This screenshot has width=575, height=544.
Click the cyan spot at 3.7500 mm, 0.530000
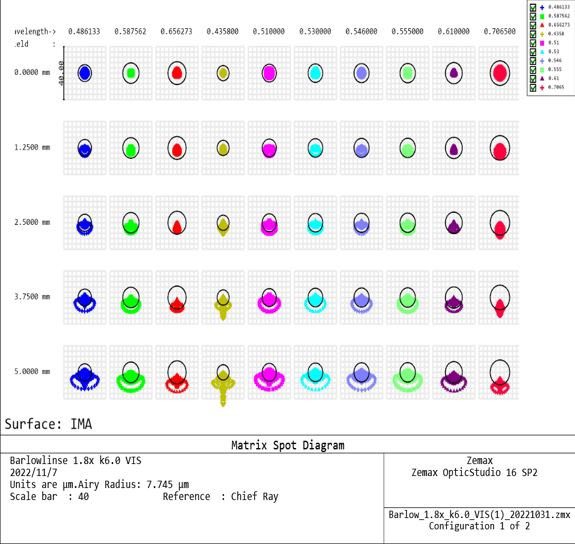pos(315,303)
